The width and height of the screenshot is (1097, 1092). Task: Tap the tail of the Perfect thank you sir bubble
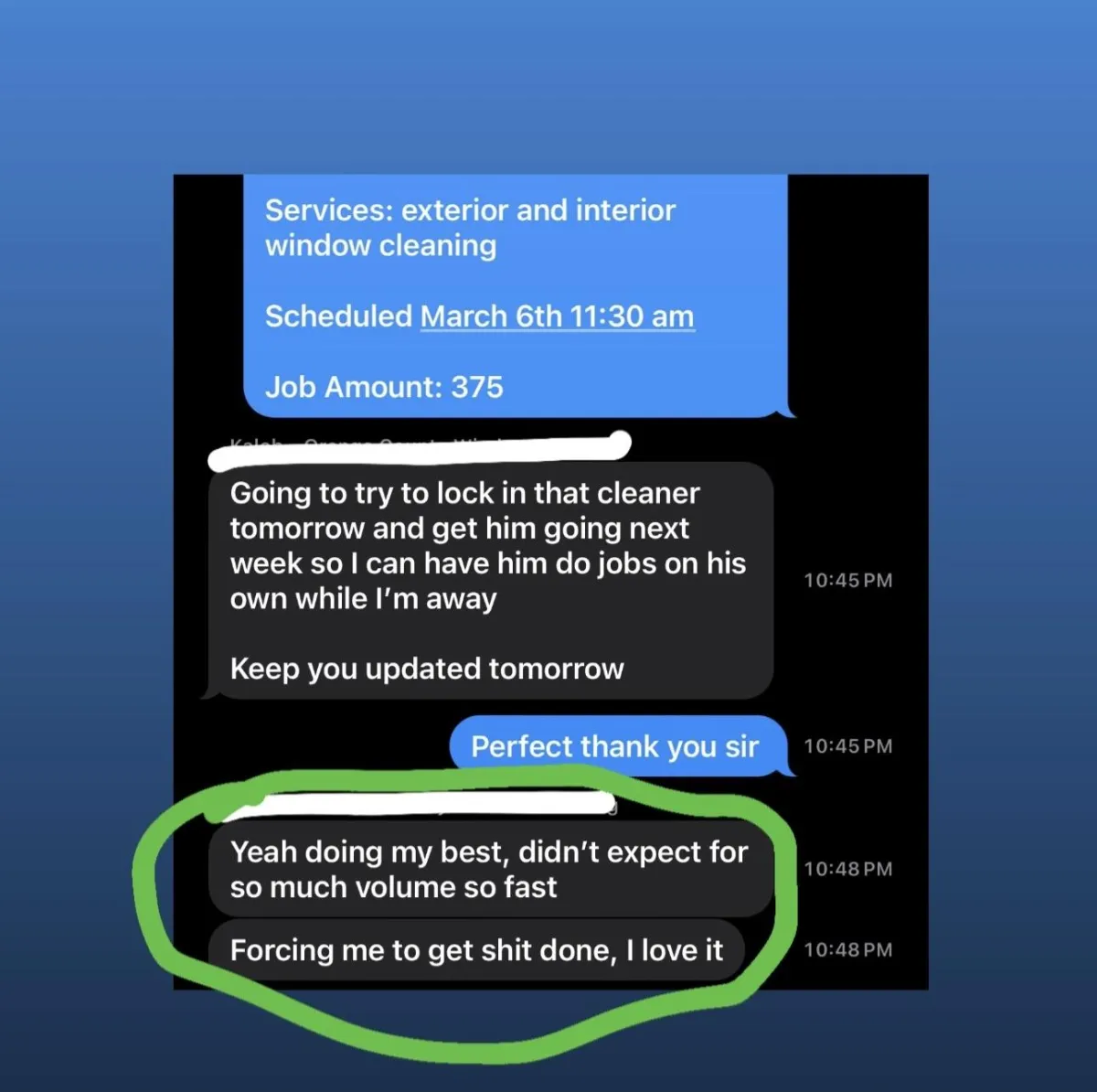click(x=788, y=770)
